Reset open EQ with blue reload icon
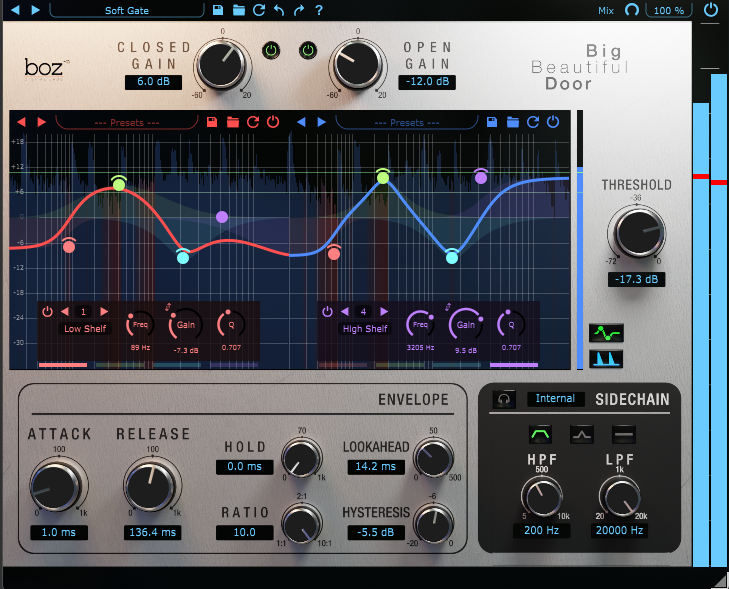The image size is (729, 589). (x=533, y=122)
